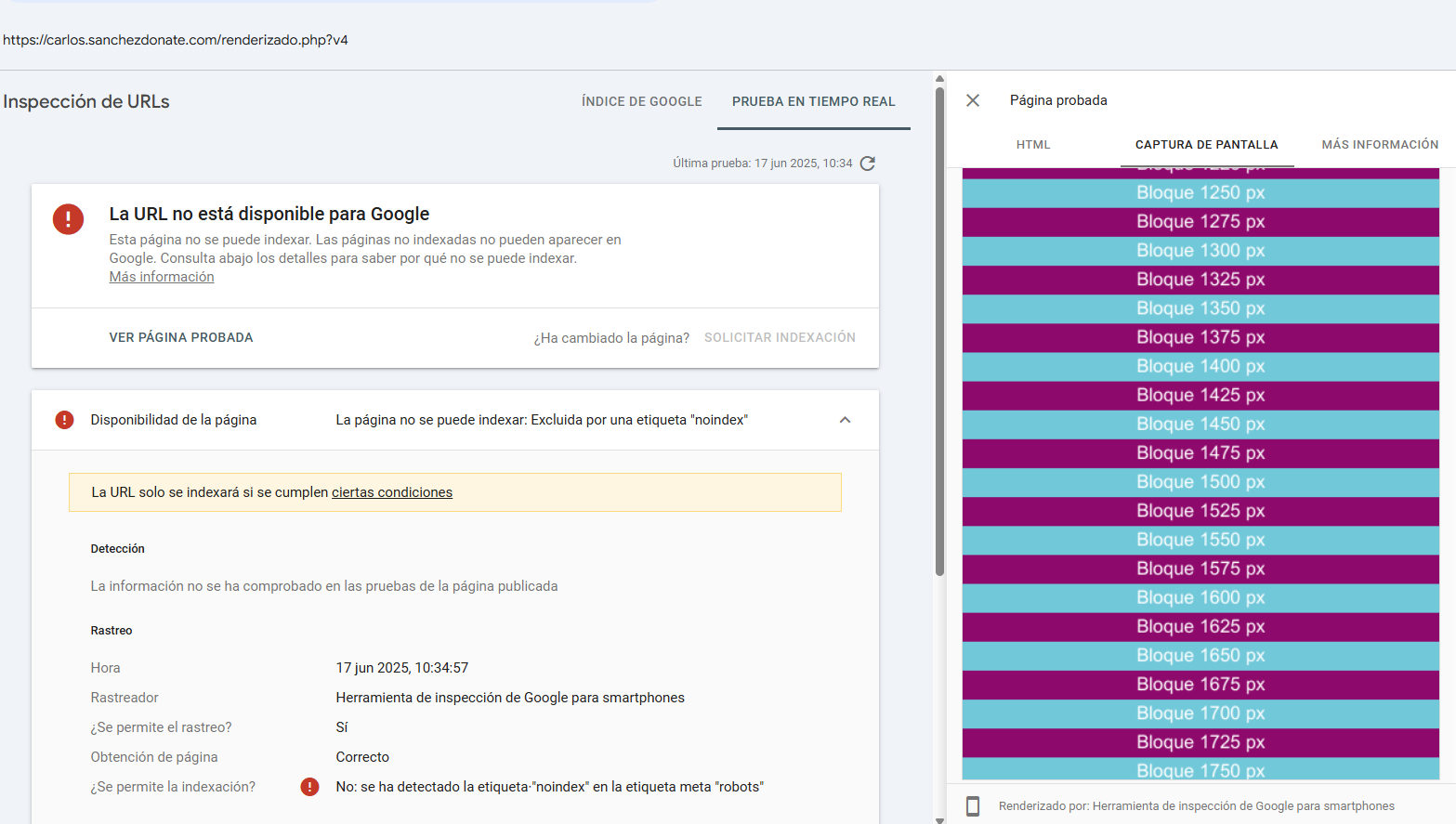Viewport: 1456px width, 824px height.
Task: Click the scrollbar up arrow at top
Action: click(939, 79)
